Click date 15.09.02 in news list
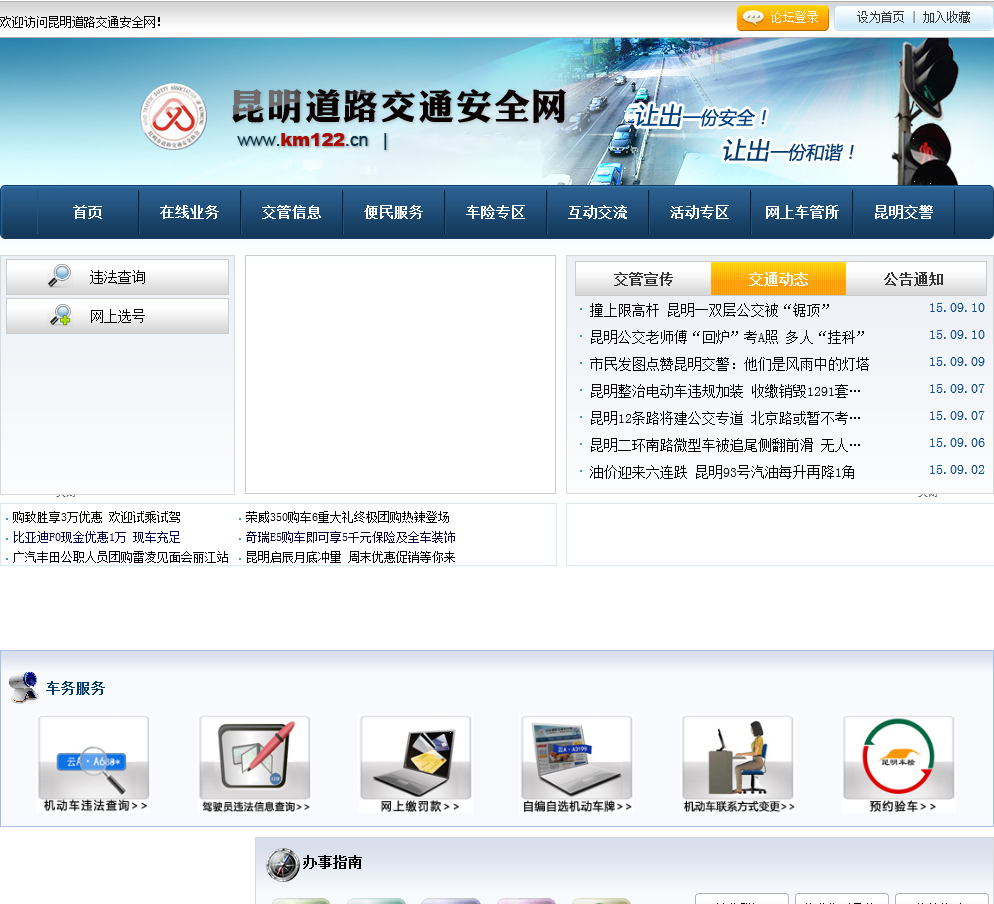The width and height of the screenshot is (994, 904). pyautogui.click(x=957, y=470)
